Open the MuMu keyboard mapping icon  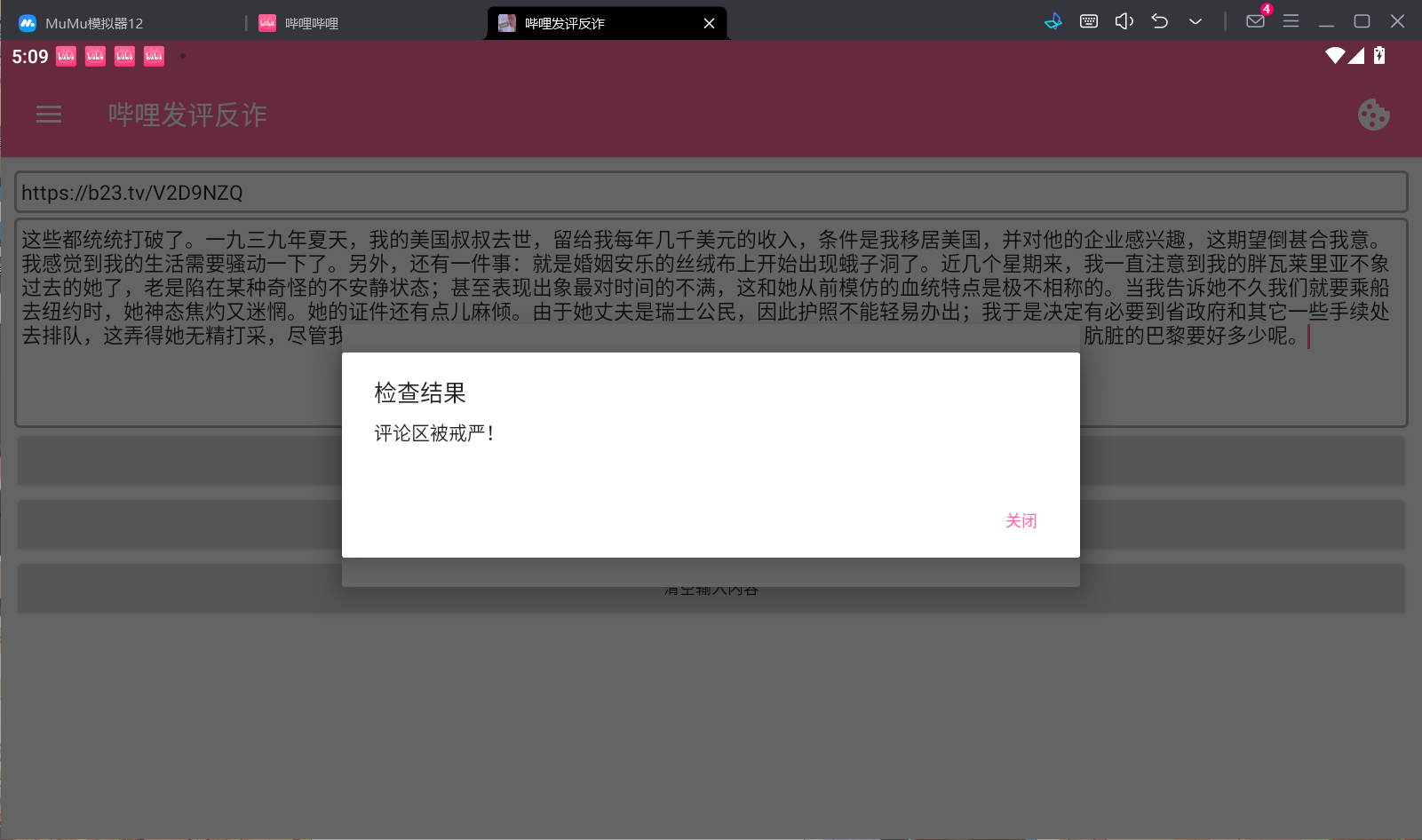[x=1088, y=21]
